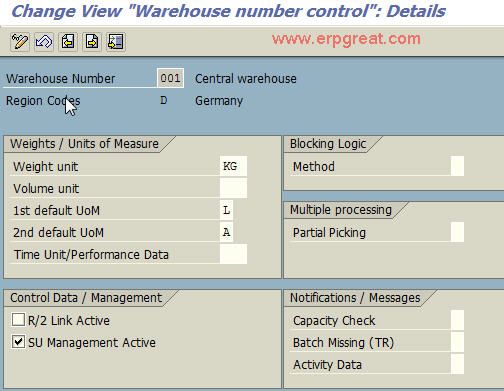This screenshot has height=391, width=504.
Task: Click the Partial Picking label
Action: pos(329,232)
